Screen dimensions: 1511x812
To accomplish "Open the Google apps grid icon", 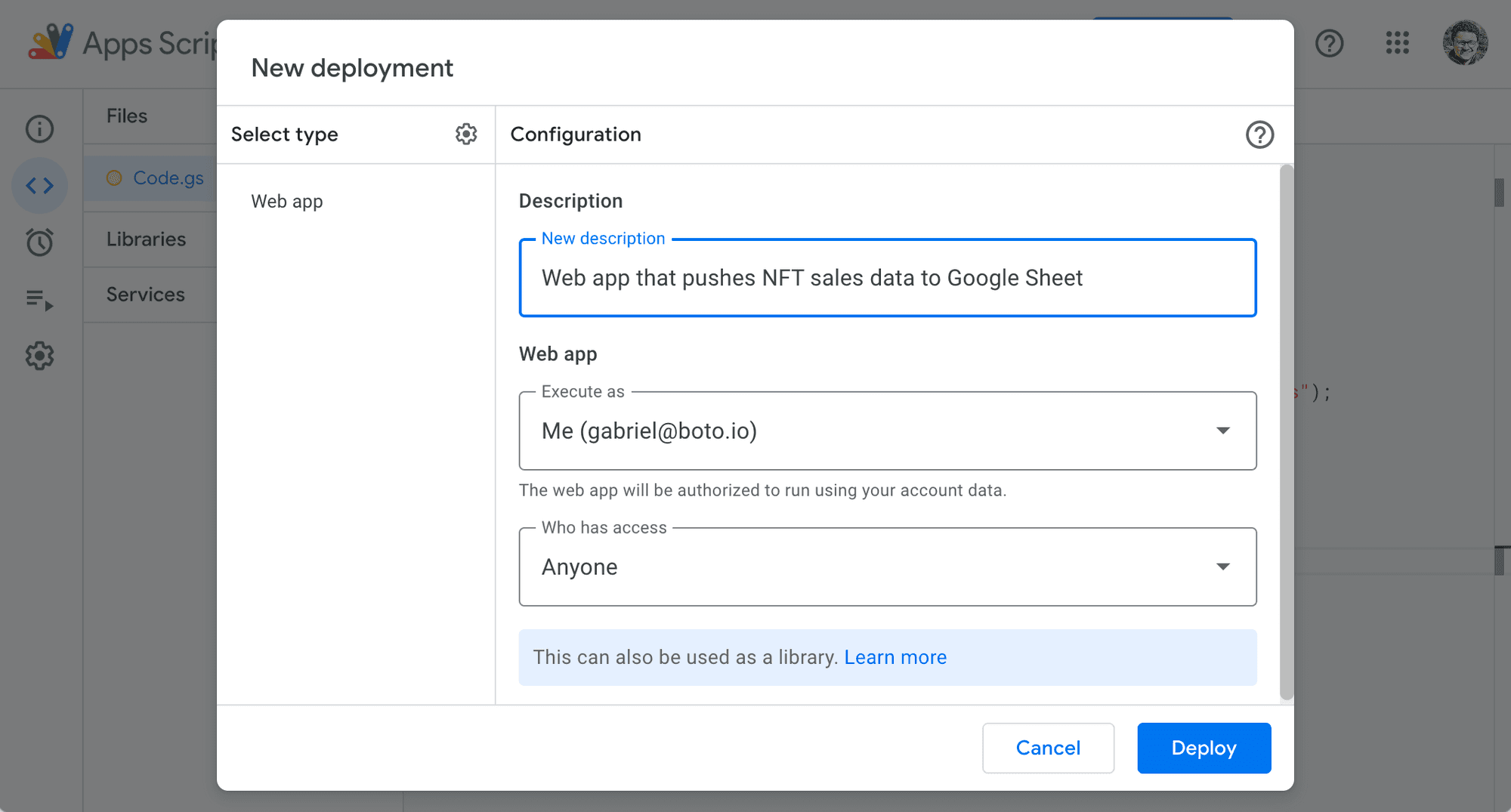I will [1397, 43].
